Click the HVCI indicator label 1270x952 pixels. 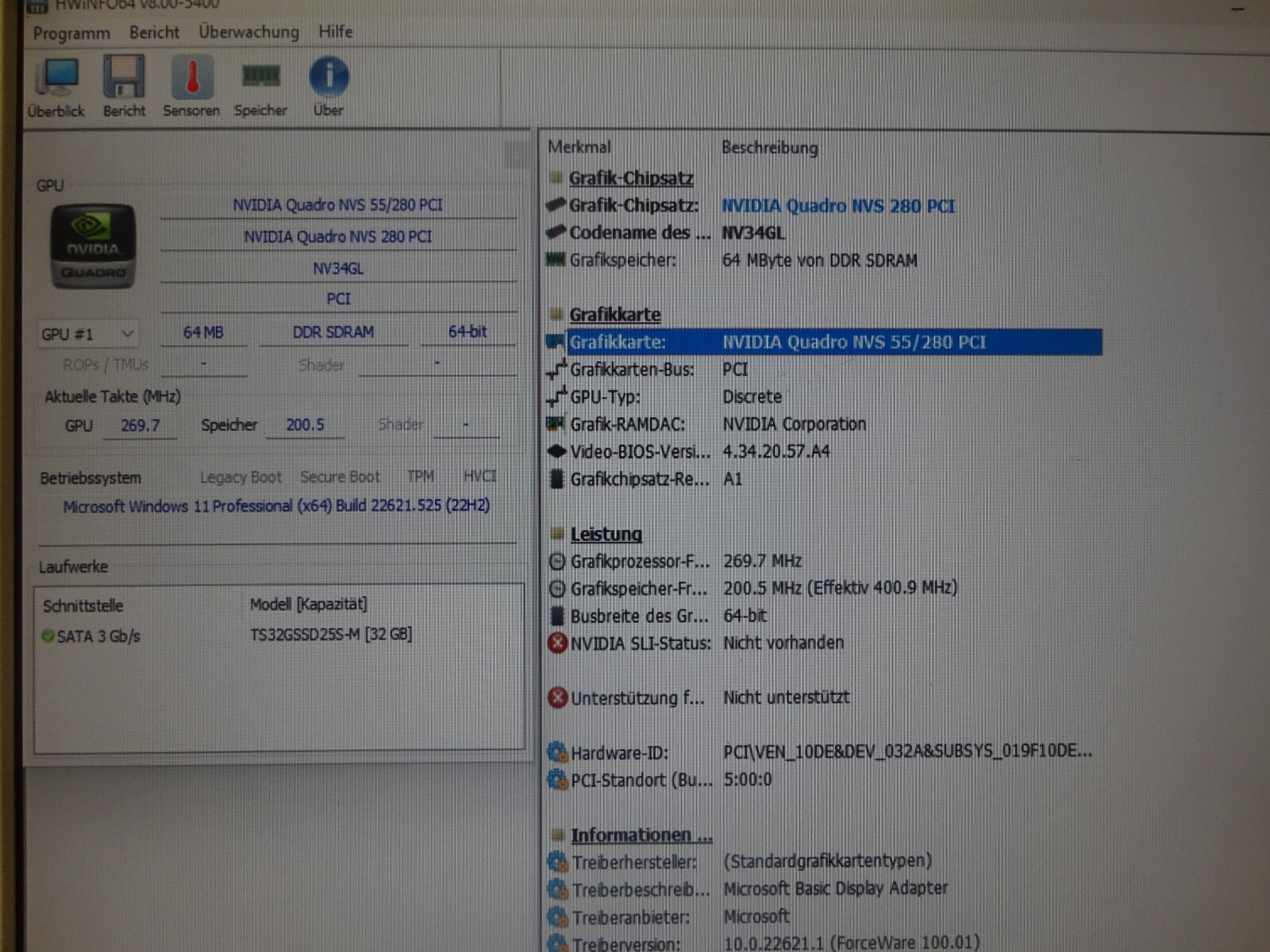click(x=479, y=476)
